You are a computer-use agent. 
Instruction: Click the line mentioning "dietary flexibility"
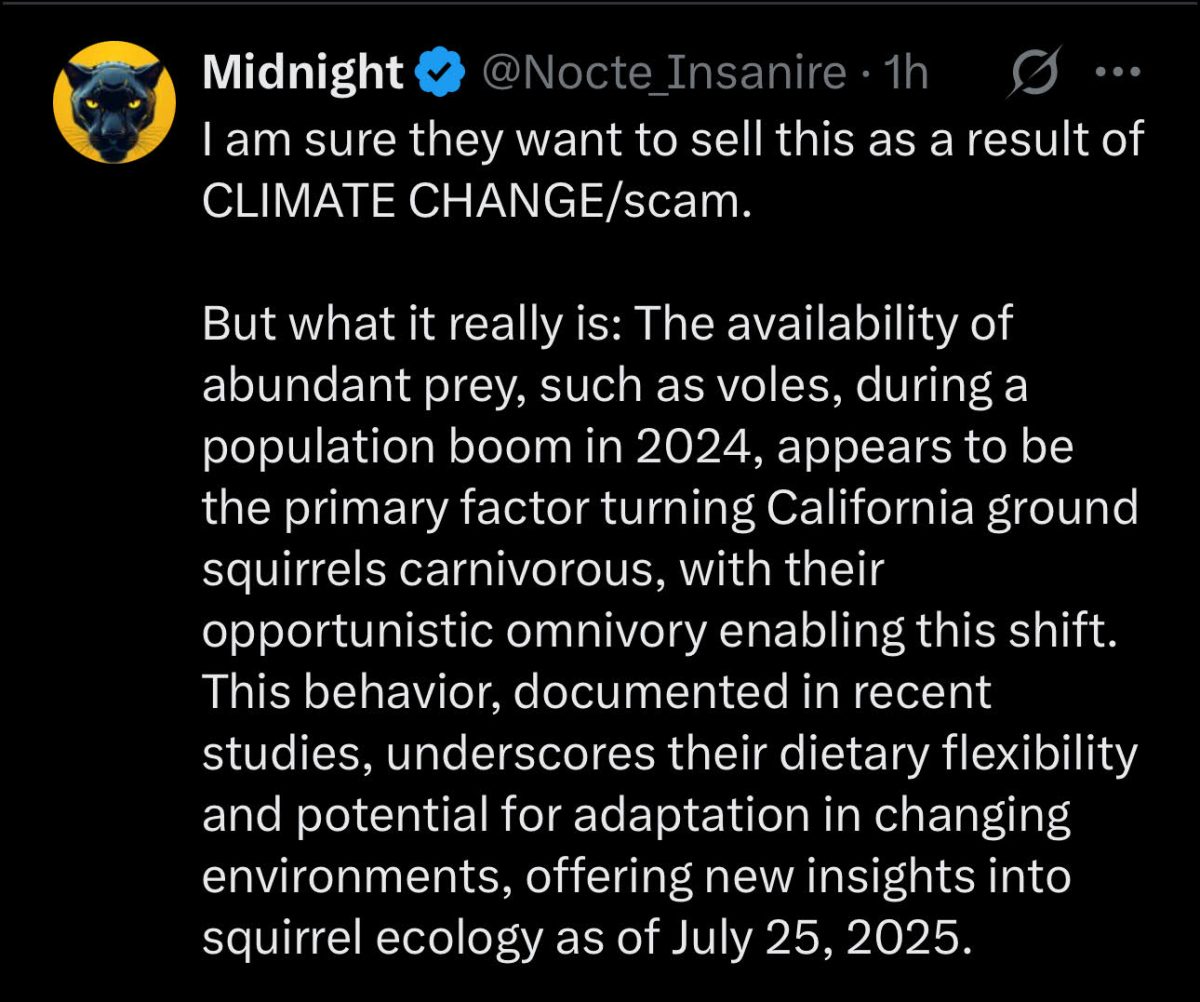click(670, 756)
